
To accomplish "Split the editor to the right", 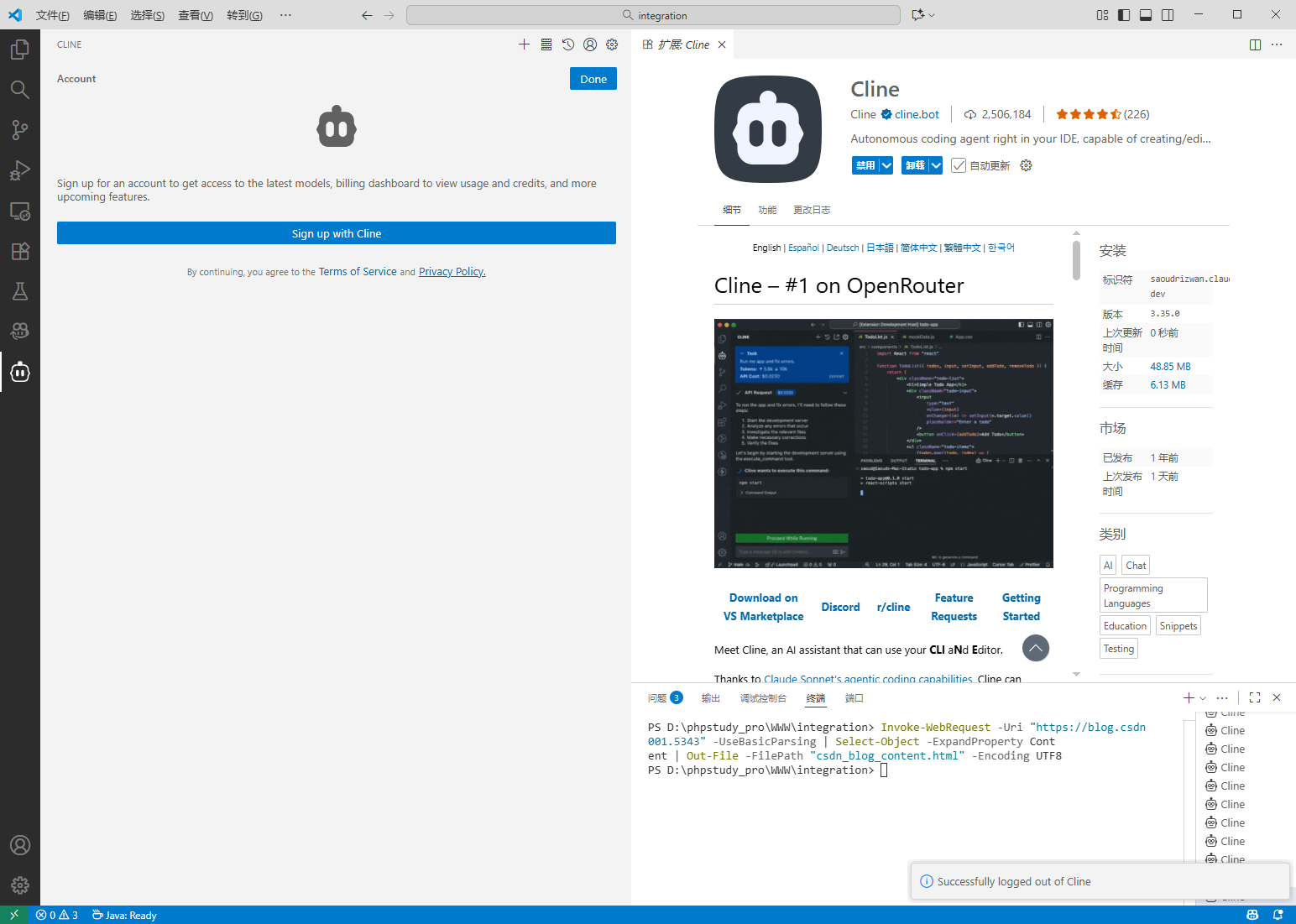I will click(1255, 44).
